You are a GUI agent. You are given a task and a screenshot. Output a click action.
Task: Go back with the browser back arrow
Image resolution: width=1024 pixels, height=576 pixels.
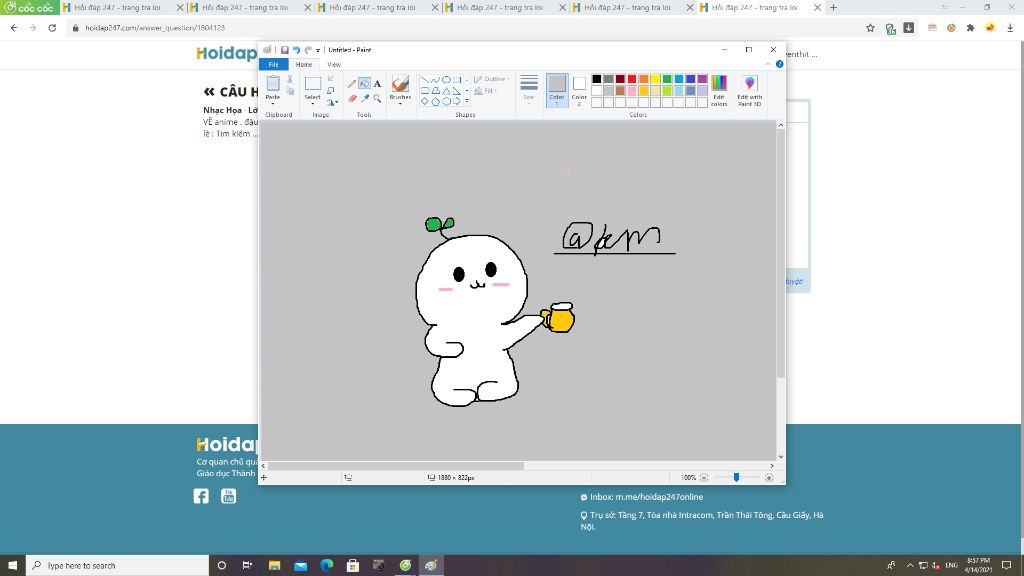pyautogui.click(x=14, y=28)
